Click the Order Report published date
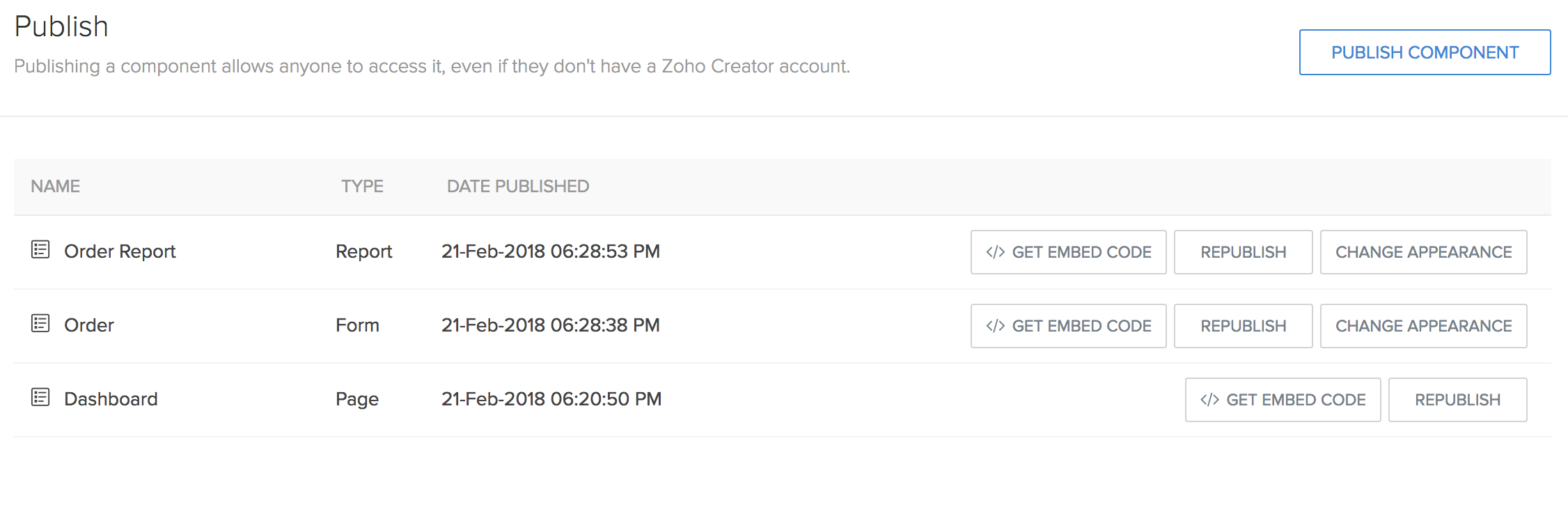Image resolution: width=1568 pixels, height=528 pixels. pyautogui.click(x=550, y=251)
